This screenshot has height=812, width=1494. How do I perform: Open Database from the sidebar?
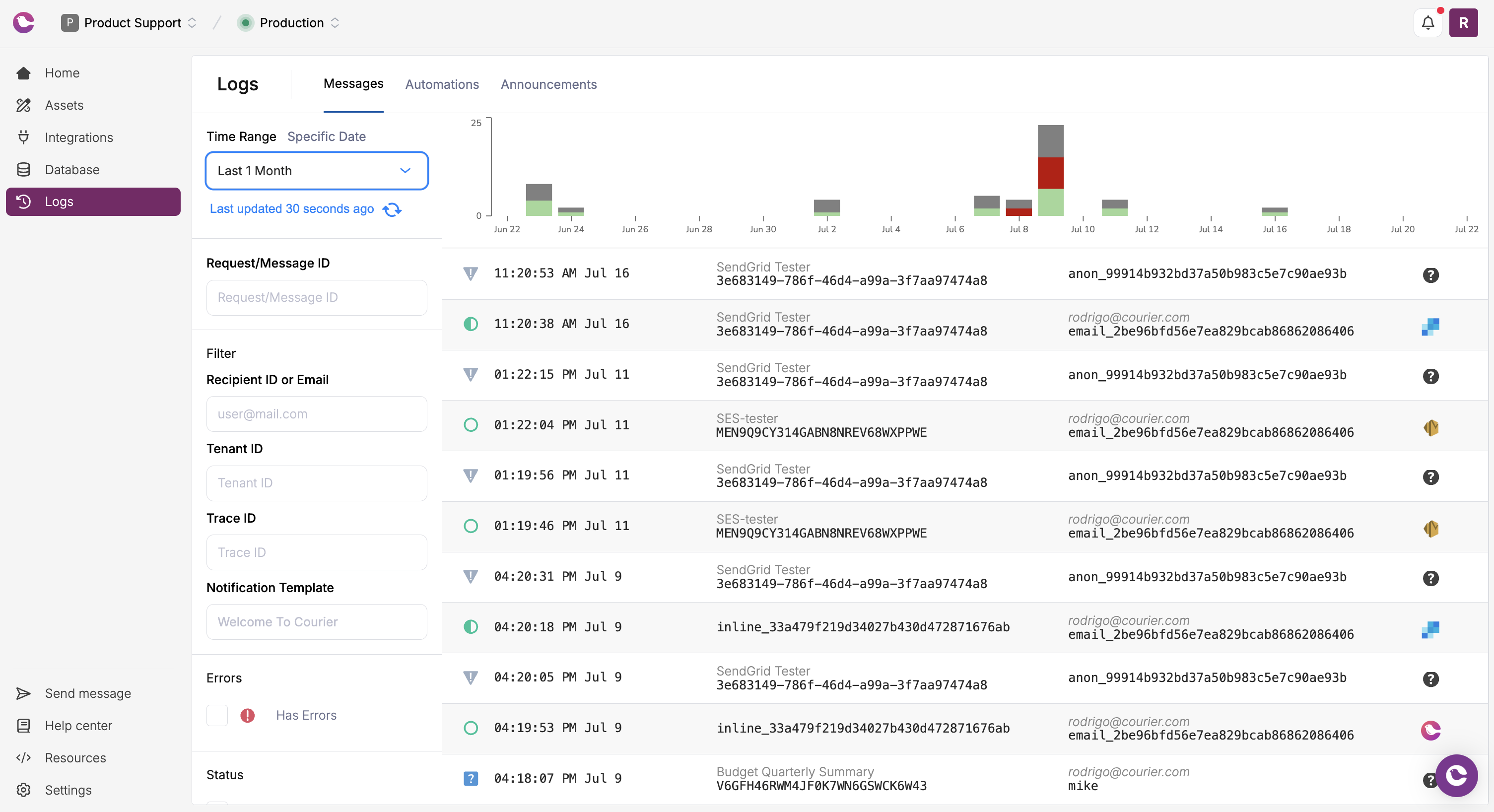(72, 169)
